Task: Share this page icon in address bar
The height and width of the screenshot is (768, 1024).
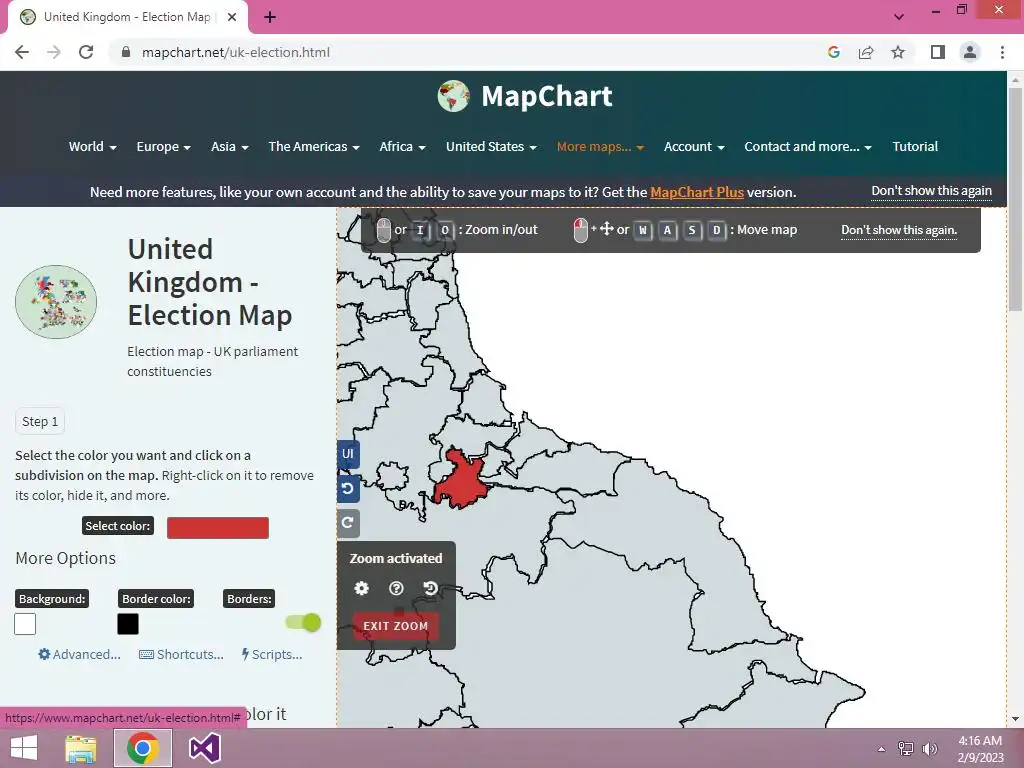Action: (866, 52)
